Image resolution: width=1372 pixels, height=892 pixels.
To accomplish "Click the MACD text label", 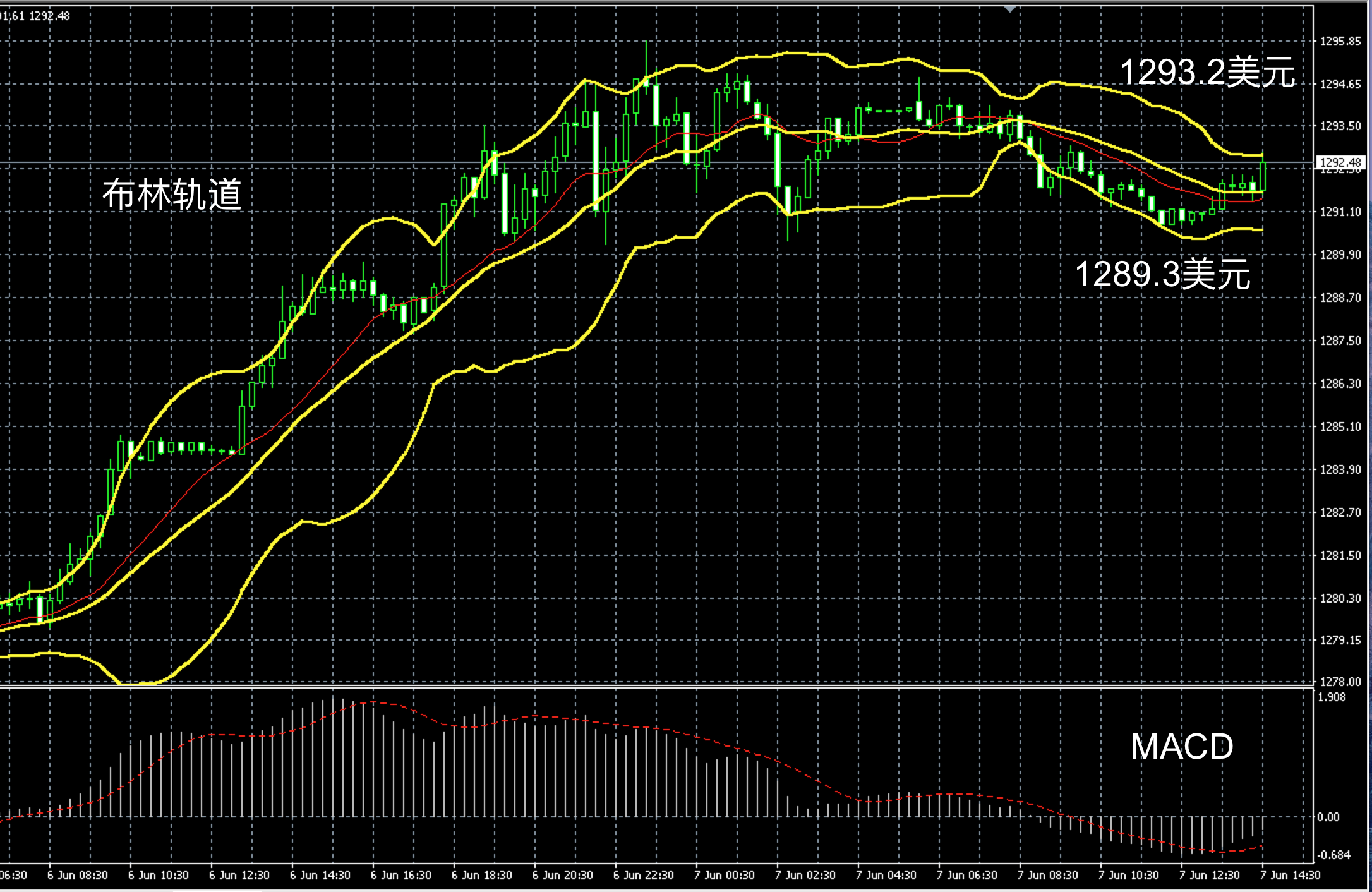I will coord(1181,747).
